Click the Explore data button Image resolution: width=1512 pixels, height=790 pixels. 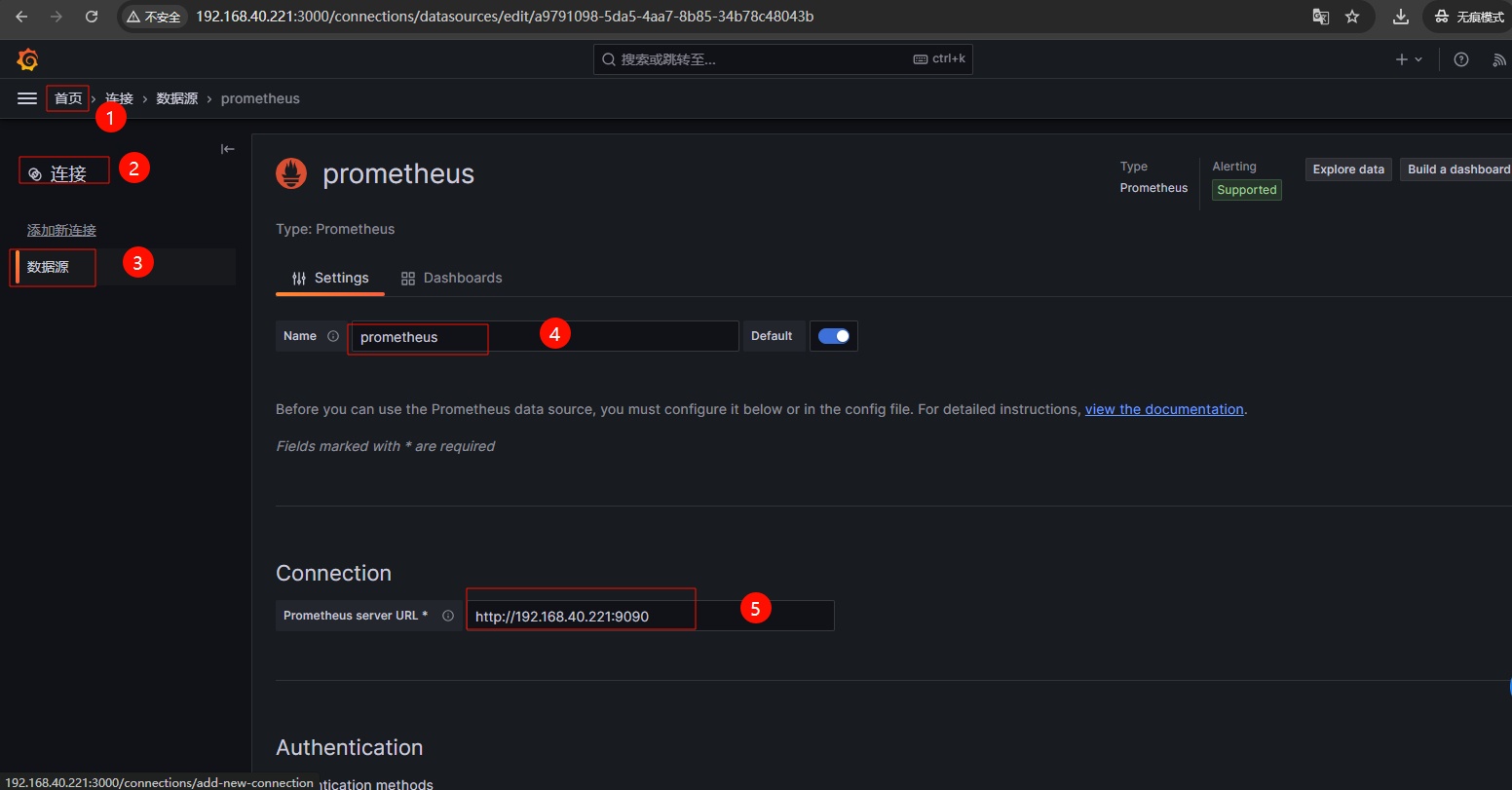pos(1347,169)
